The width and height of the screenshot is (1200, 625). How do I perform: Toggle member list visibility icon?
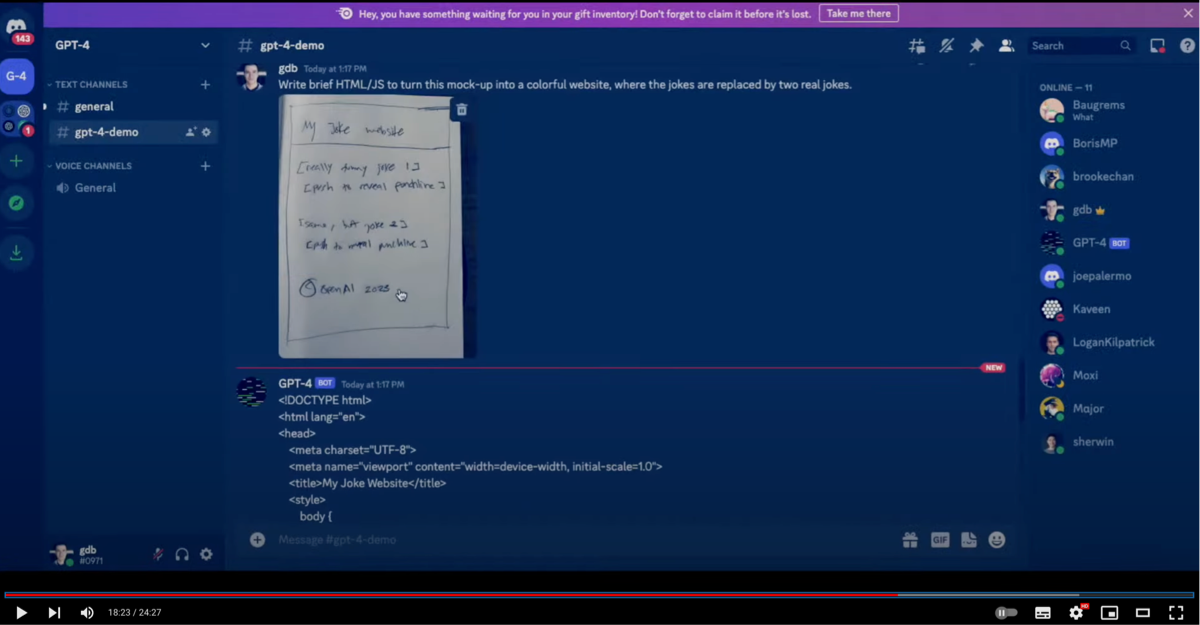click(x=1007, y=46)
